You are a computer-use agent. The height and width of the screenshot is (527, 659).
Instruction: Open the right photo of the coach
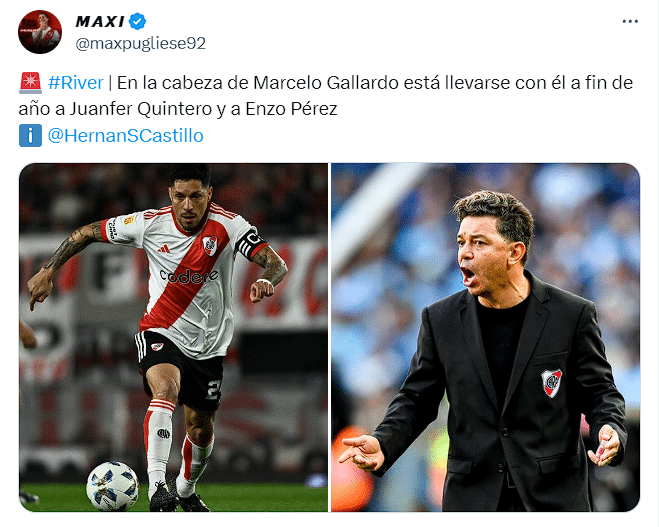(x=485, y=337)
